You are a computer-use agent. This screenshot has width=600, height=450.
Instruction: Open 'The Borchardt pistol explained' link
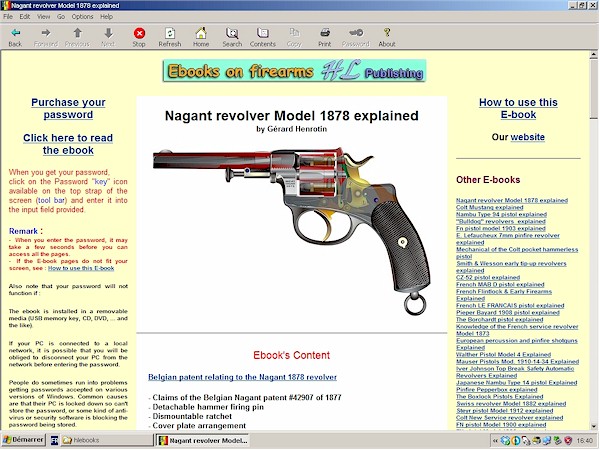pos(500,320)
